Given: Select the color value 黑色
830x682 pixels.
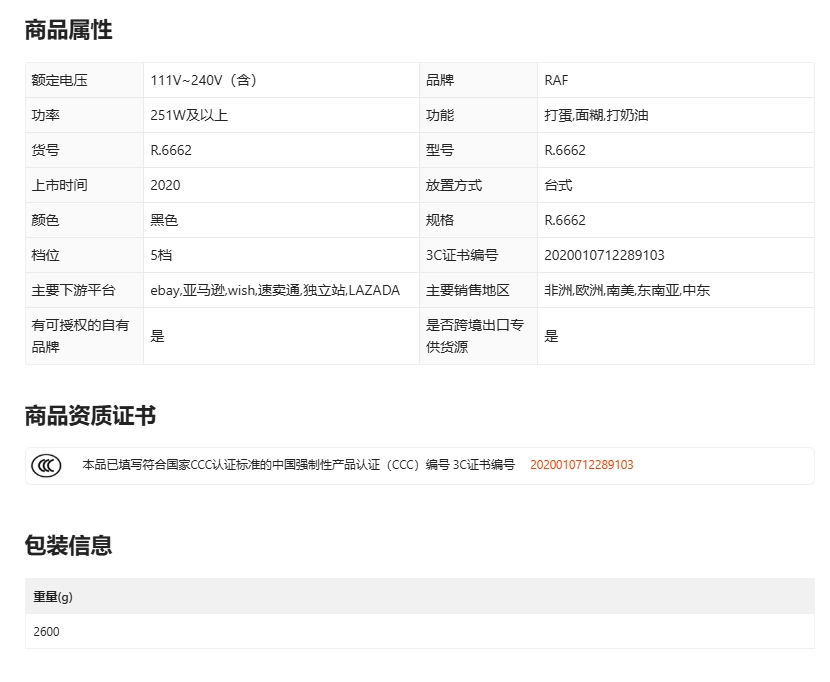Looking at the screenshot, I should click(x=164, y=220).
